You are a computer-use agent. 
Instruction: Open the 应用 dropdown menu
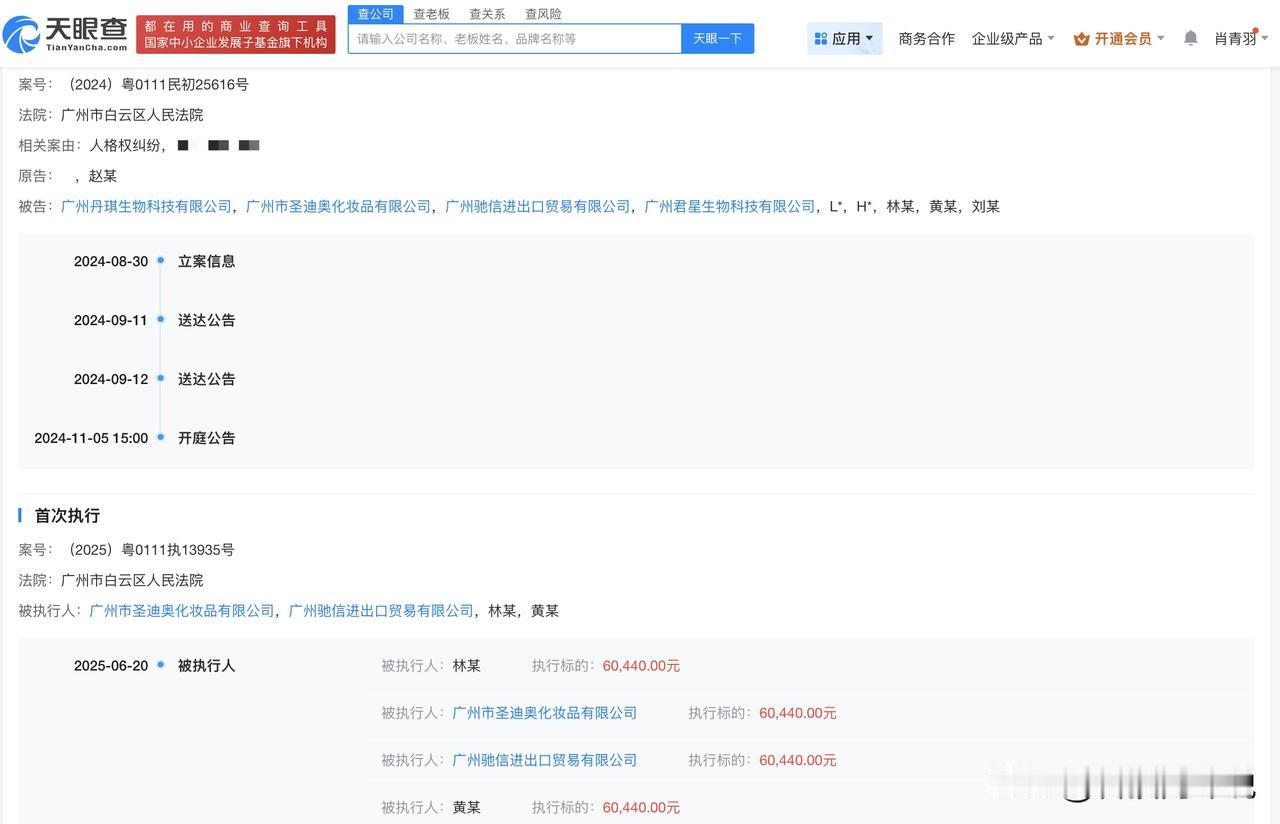tap(845, 38)
